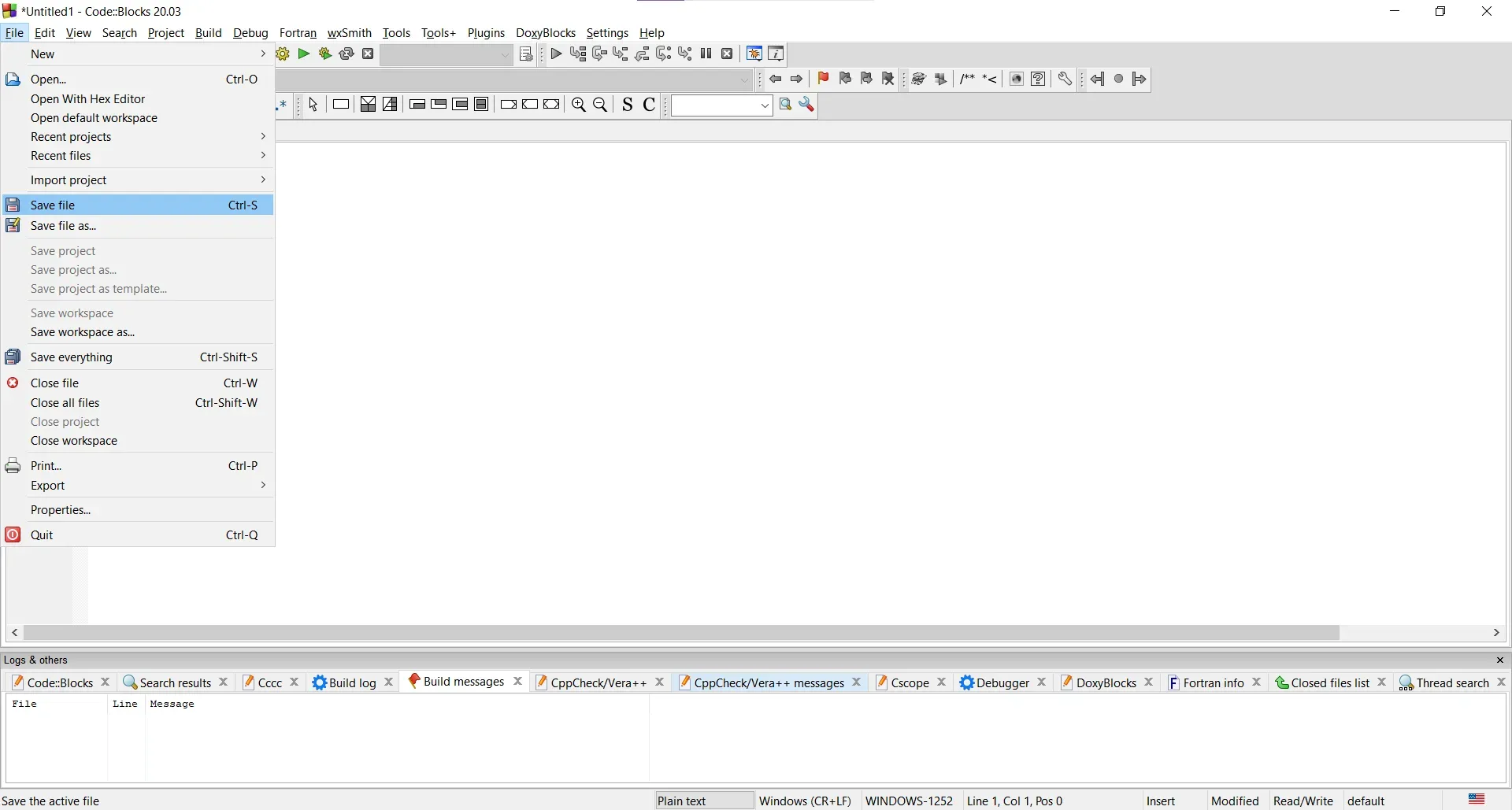Viewport: 1512px width, 810px height.
Task: Select Close file menu entry
Action: coord(139,383)
